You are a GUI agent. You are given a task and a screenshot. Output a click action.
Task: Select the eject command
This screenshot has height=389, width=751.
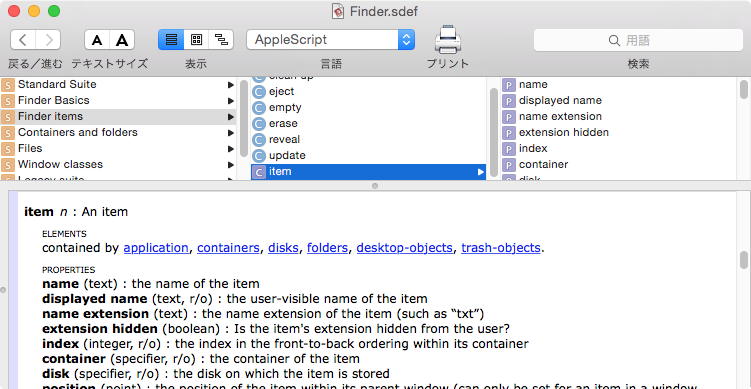tap(368, 92)
